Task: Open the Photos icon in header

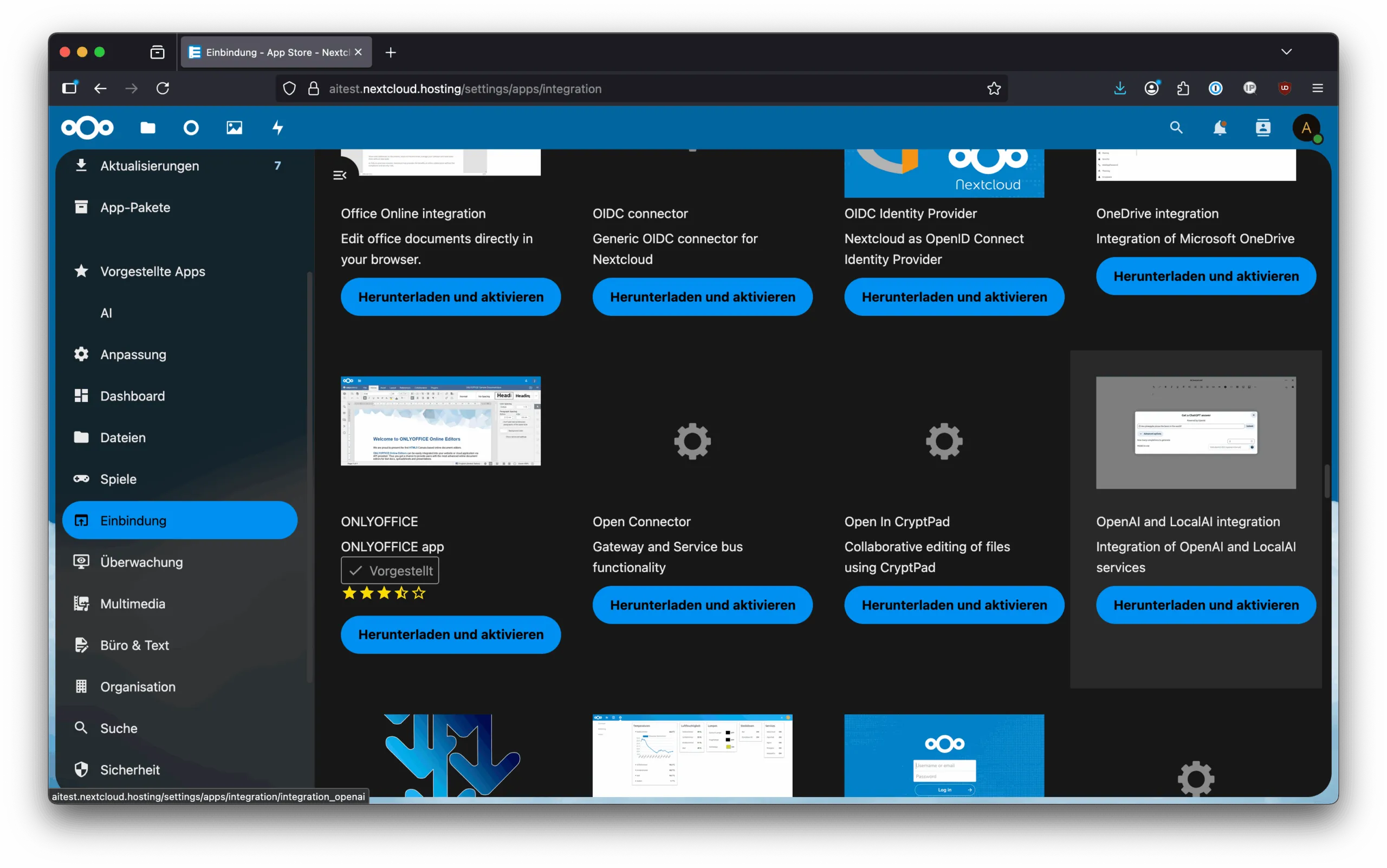Action: coord(234,127)
